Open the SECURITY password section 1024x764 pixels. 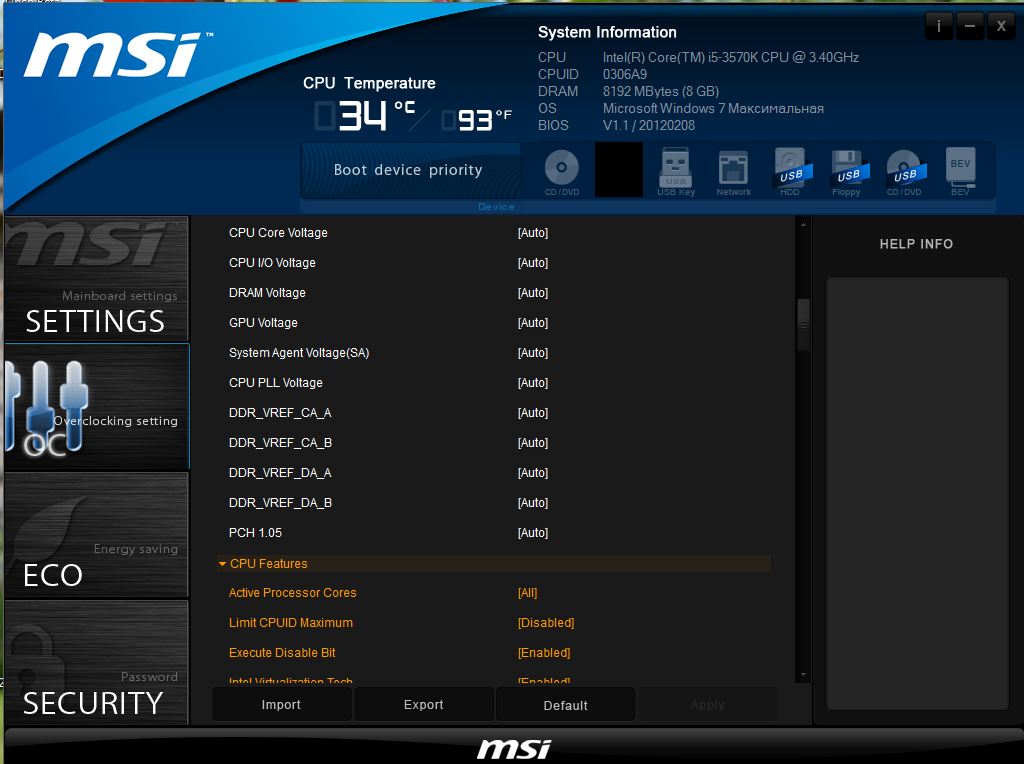pyautogui.click(x=96, y=662)
